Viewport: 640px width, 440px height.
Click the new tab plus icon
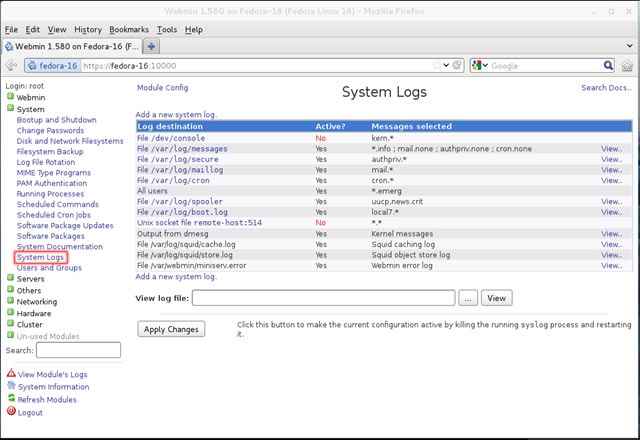pos(151,47)
